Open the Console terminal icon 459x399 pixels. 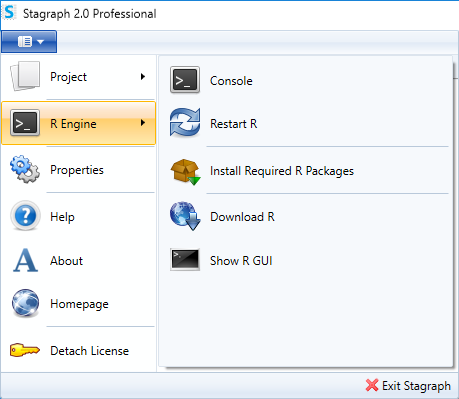pyautogui.click(x=185, y=80)
